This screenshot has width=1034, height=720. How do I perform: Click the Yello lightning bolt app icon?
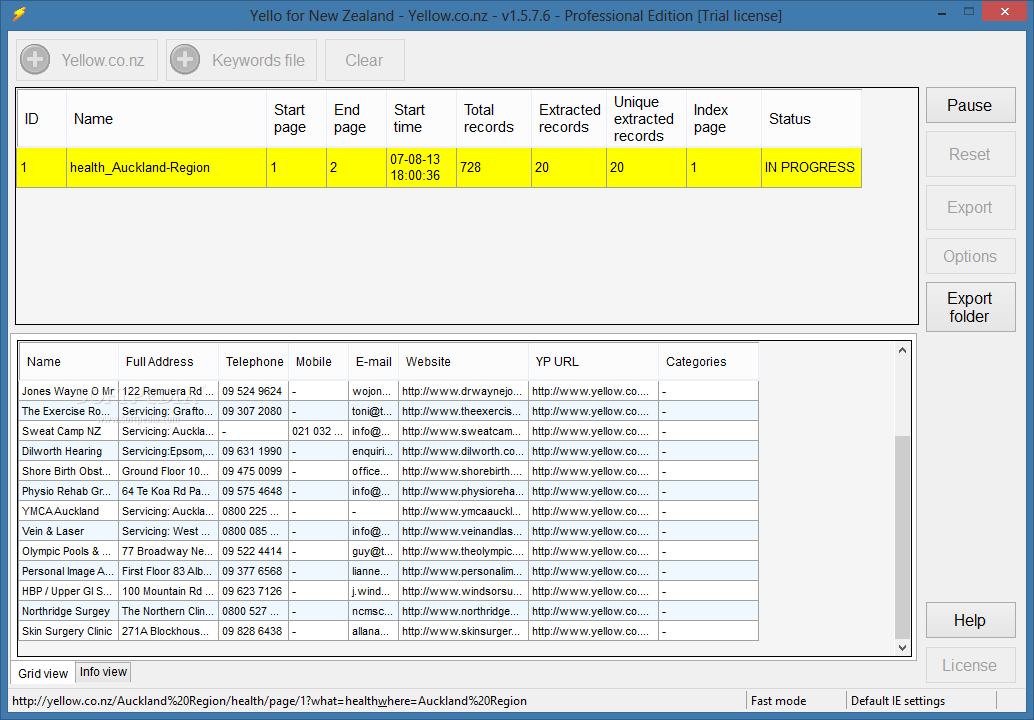click(x=19, y=15)
